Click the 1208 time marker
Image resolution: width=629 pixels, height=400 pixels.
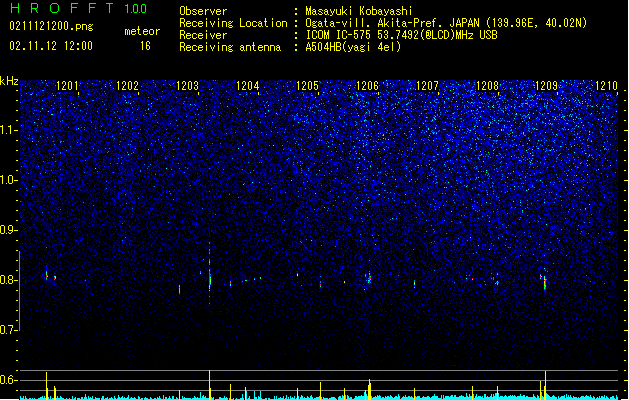pyautogui.click(x=487, y=86)
